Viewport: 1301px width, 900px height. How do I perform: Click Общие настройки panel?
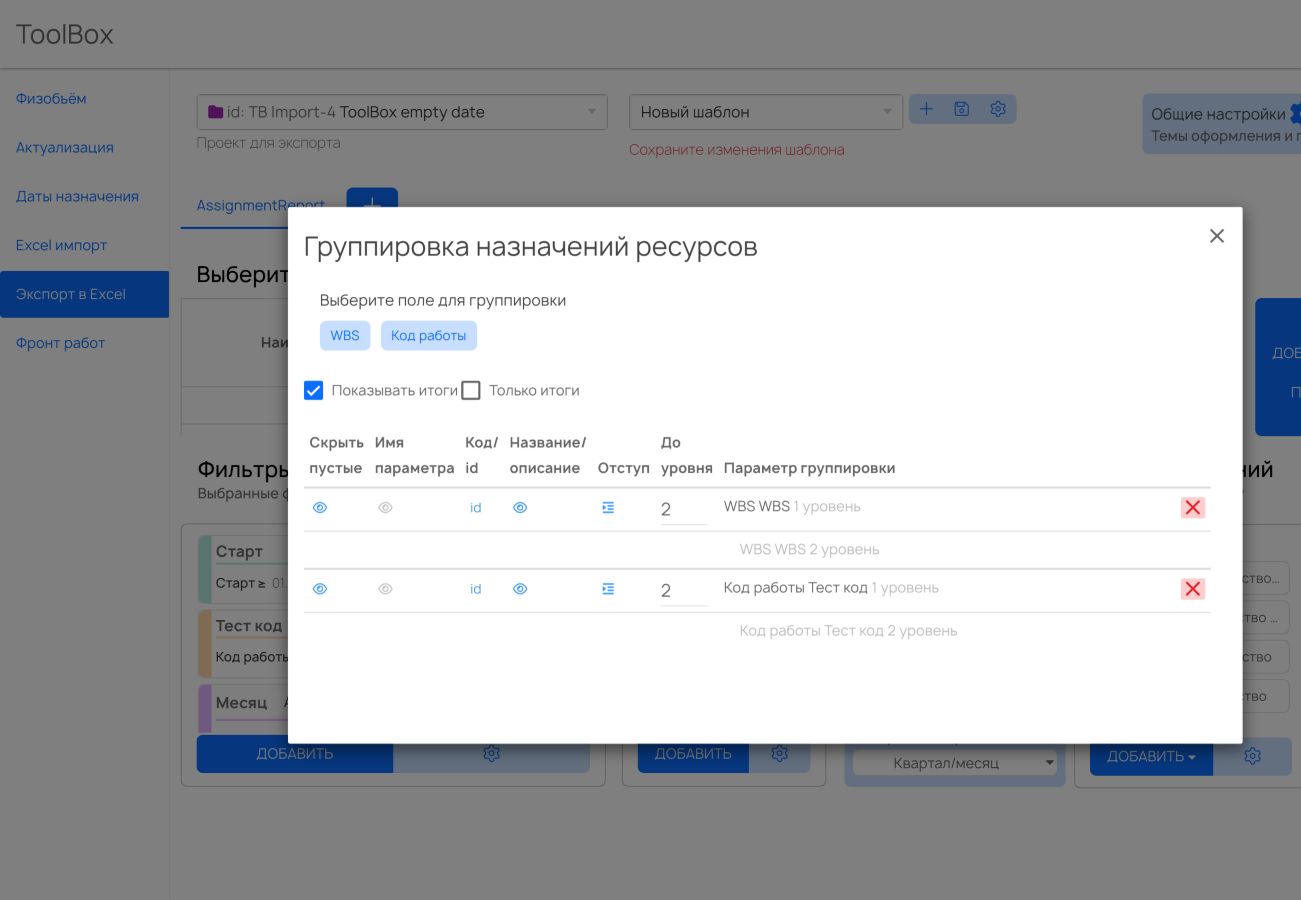pos(1222,124)
